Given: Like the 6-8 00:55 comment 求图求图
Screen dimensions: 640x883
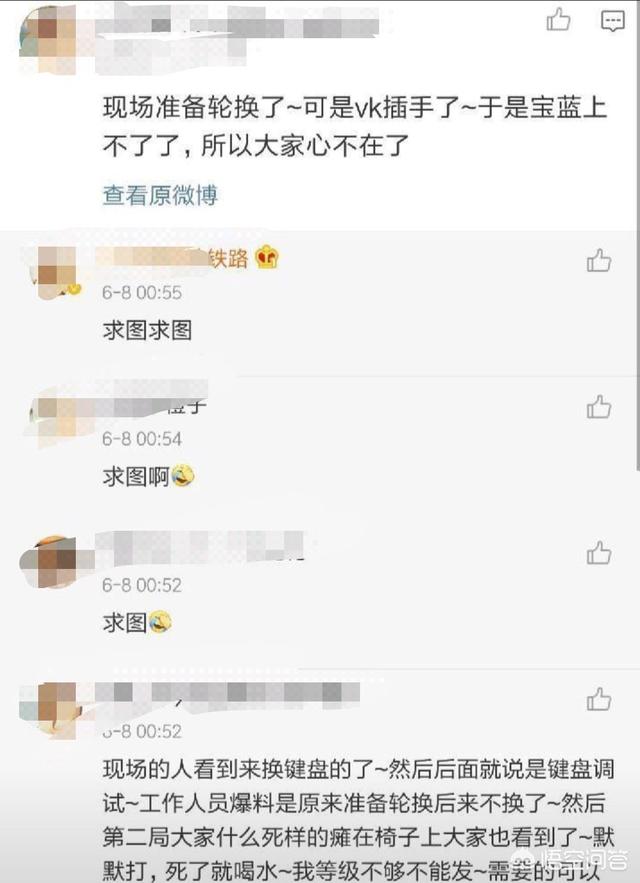Looking at the screenshot, I should coord(598,261).
